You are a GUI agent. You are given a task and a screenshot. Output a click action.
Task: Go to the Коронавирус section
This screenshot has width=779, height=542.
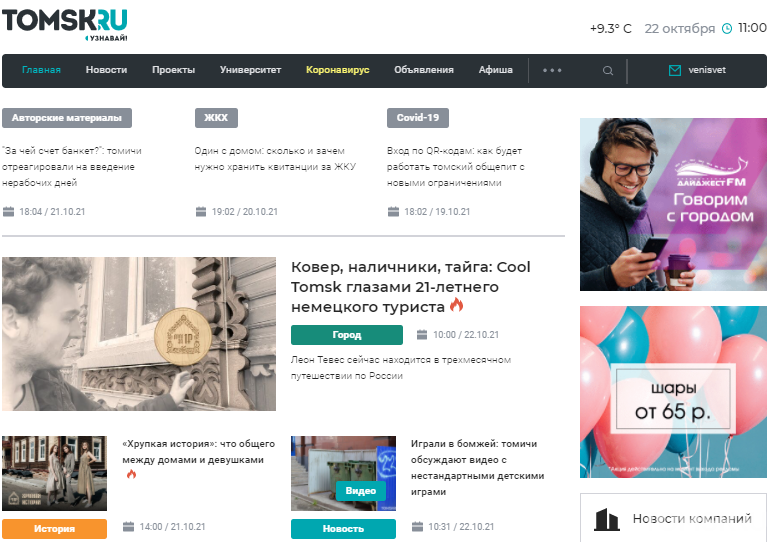click(337, 70)
